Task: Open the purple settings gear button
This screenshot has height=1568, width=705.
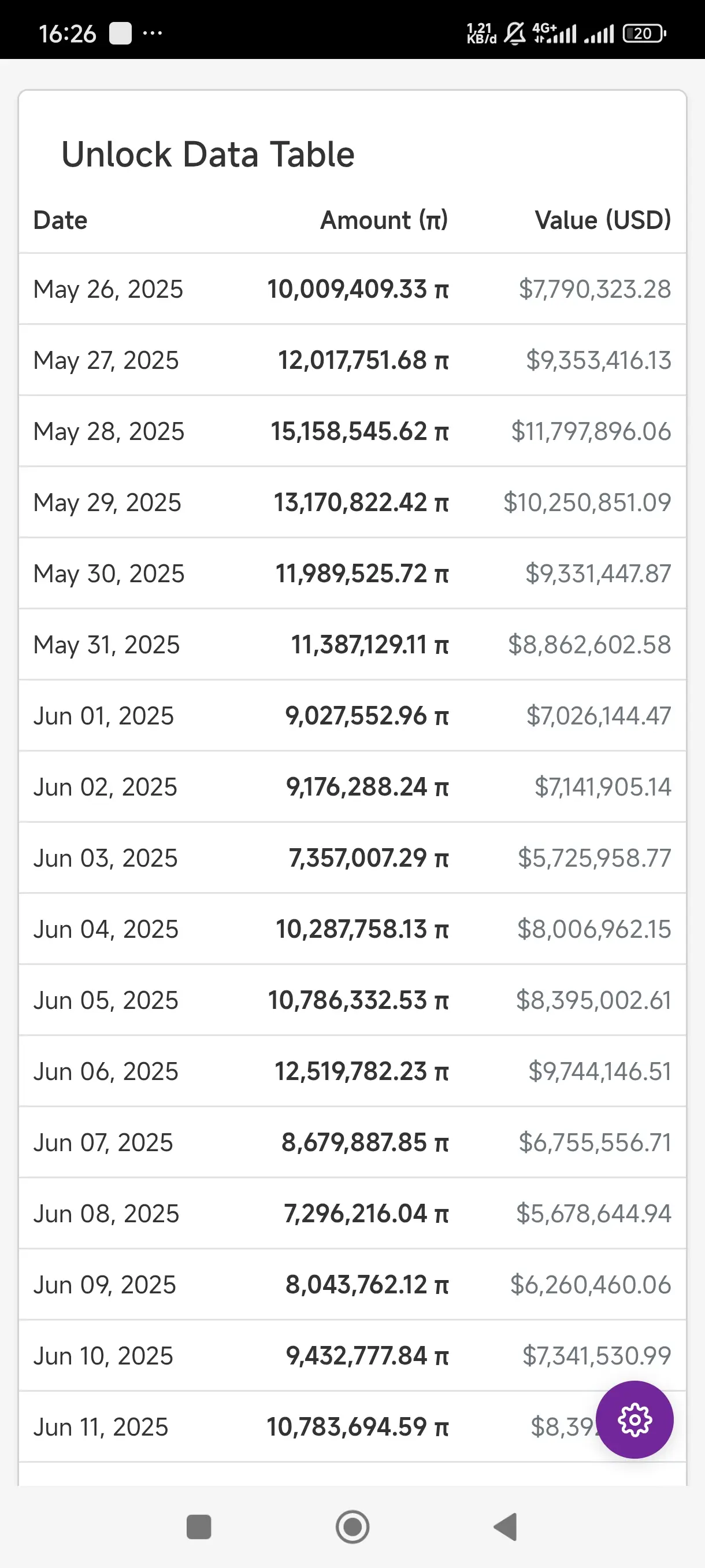Action: (x=634, y=1419)
